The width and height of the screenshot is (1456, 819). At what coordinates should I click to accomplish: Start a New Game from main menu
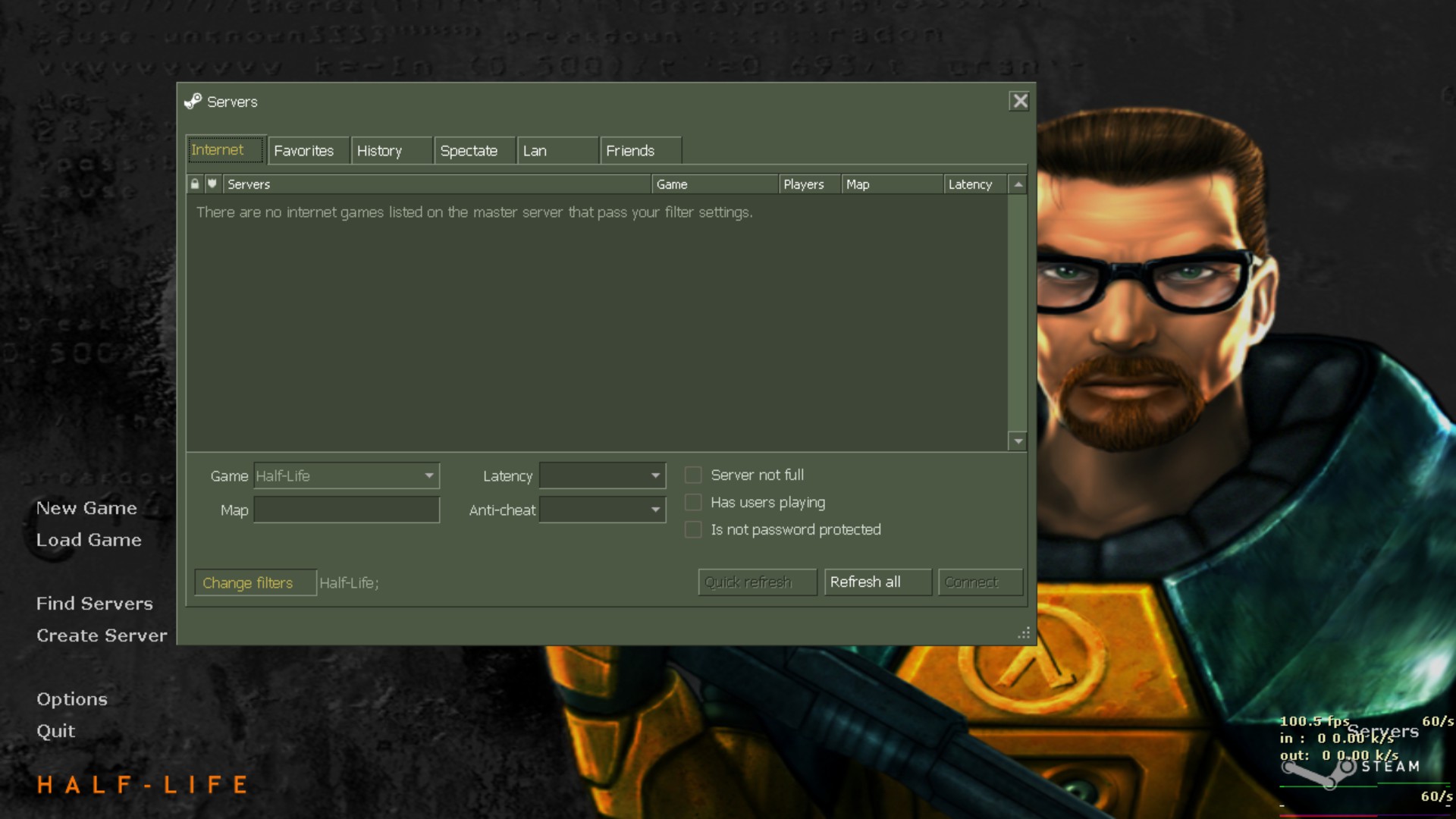tap(87, 508)
